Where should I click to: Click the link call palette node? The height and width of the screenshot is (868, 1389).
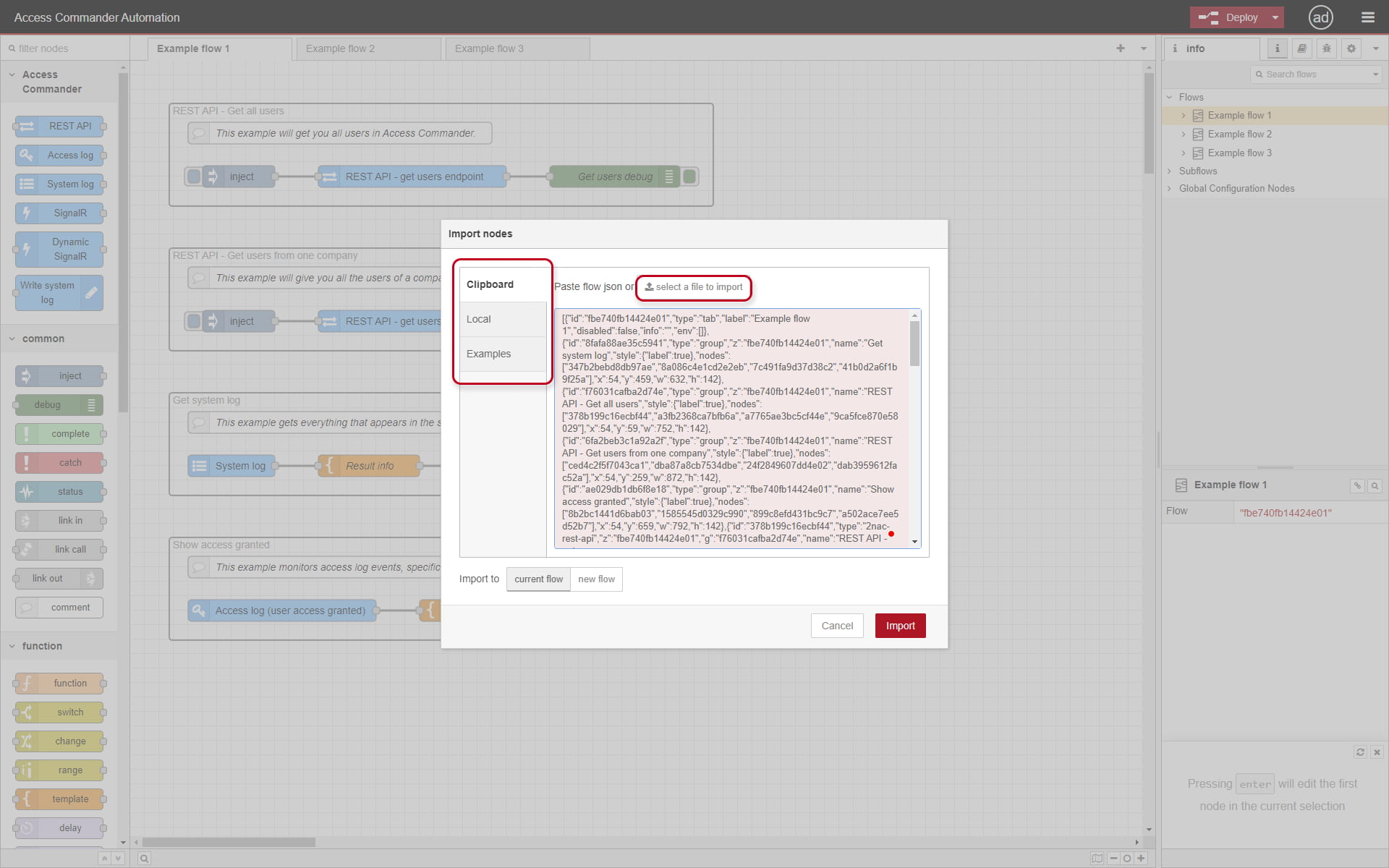[59, 550]
